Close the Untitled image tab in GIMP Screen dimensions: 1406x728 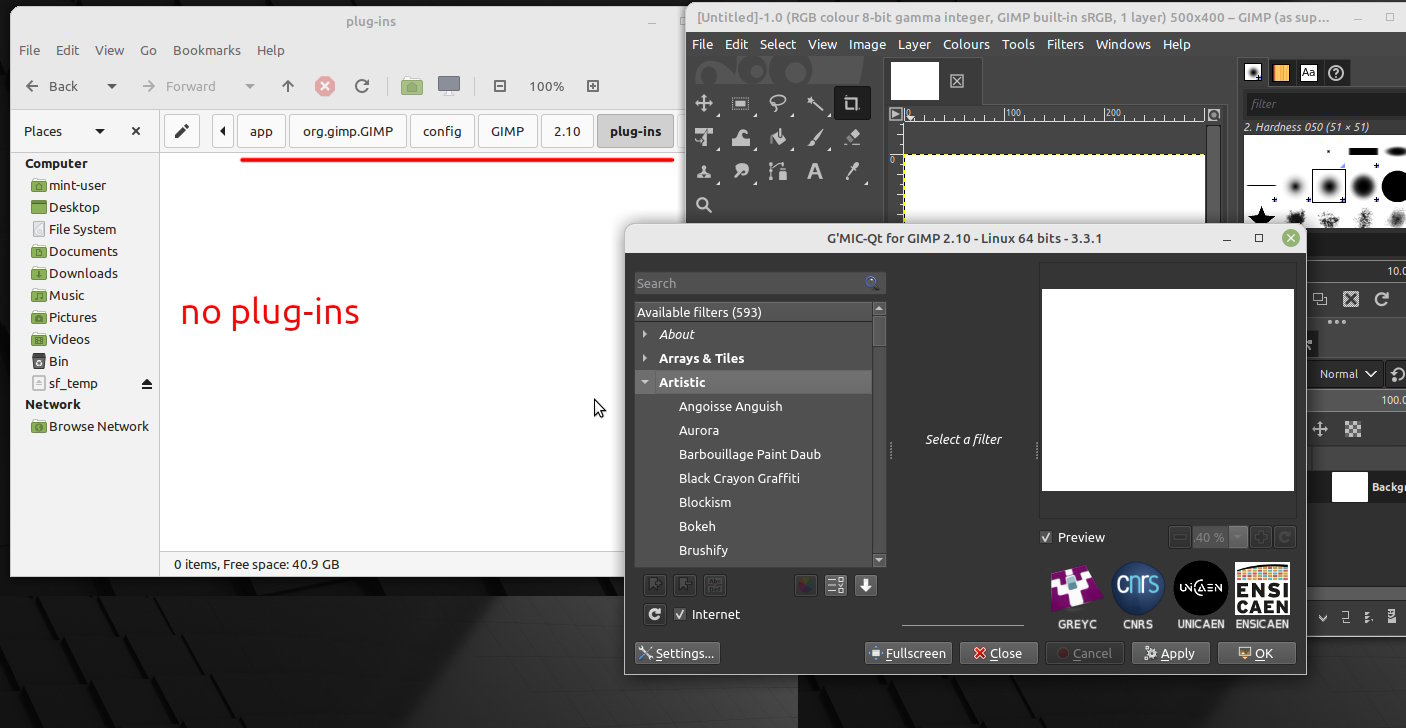pos(957,81)
